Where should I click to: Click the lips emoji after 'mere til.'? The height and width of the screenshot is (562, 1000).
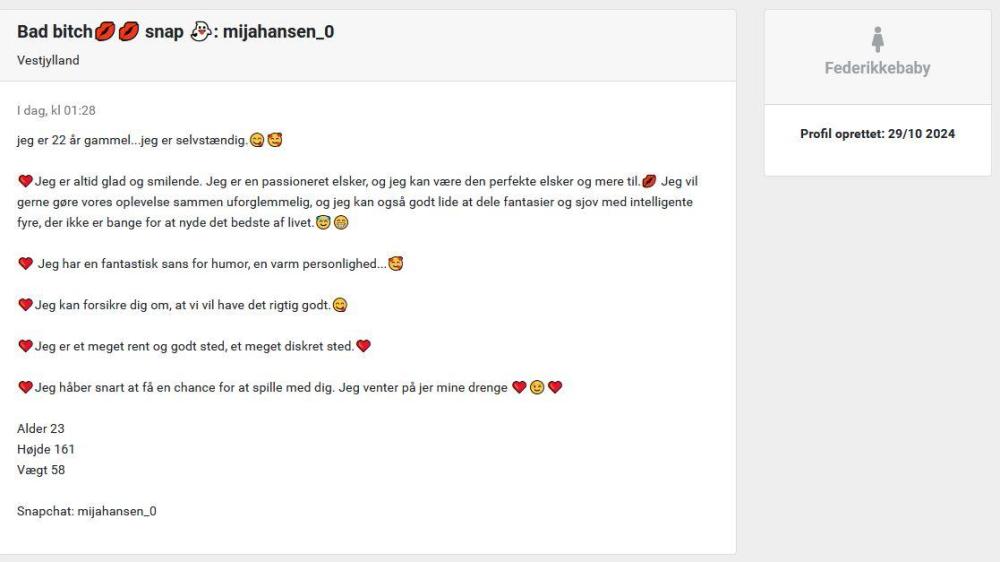pyautogui.click(x=649, y=181)
